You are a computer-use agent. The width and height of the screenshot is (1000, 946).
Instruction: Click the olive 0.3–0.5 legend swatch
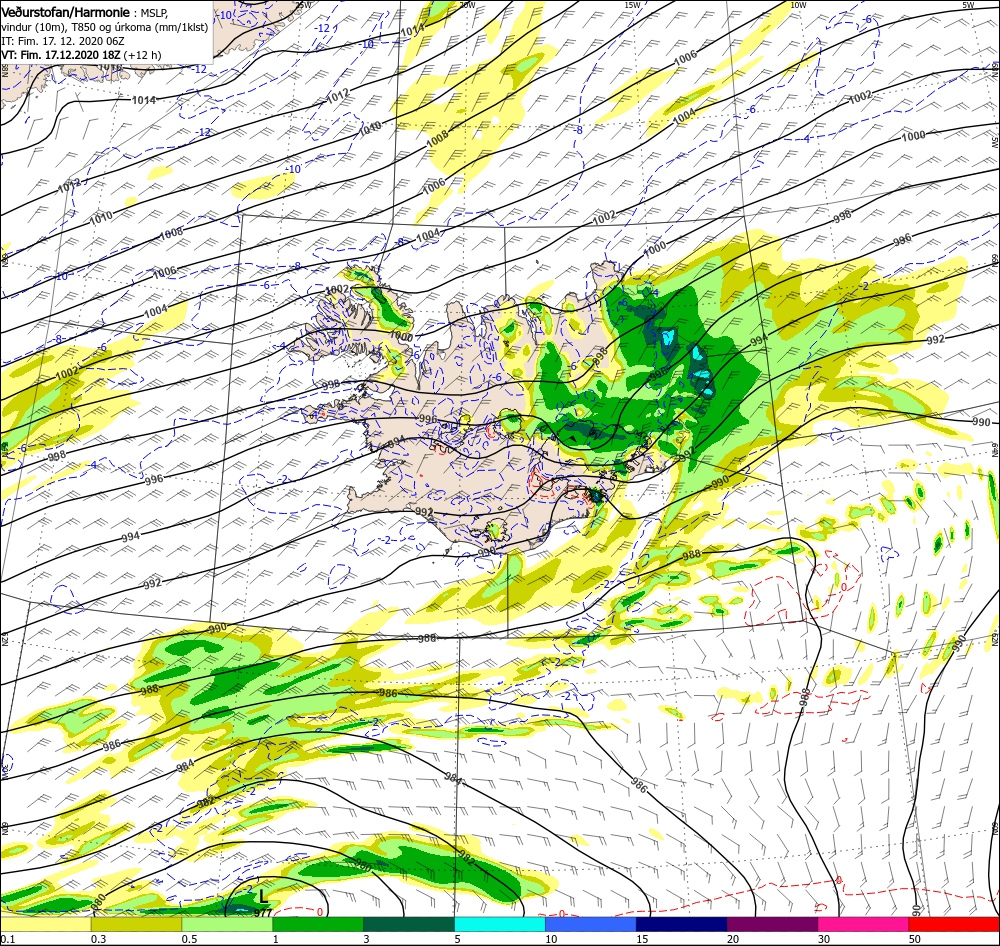point(136,924)
